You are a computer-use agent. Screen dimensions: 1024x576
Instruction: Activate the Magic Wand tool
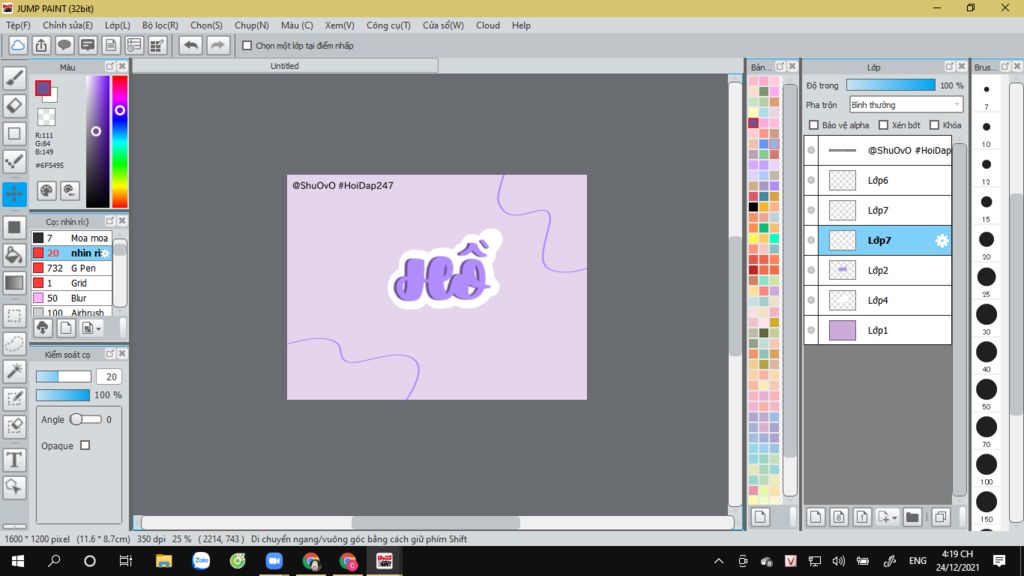click(14, 371)
